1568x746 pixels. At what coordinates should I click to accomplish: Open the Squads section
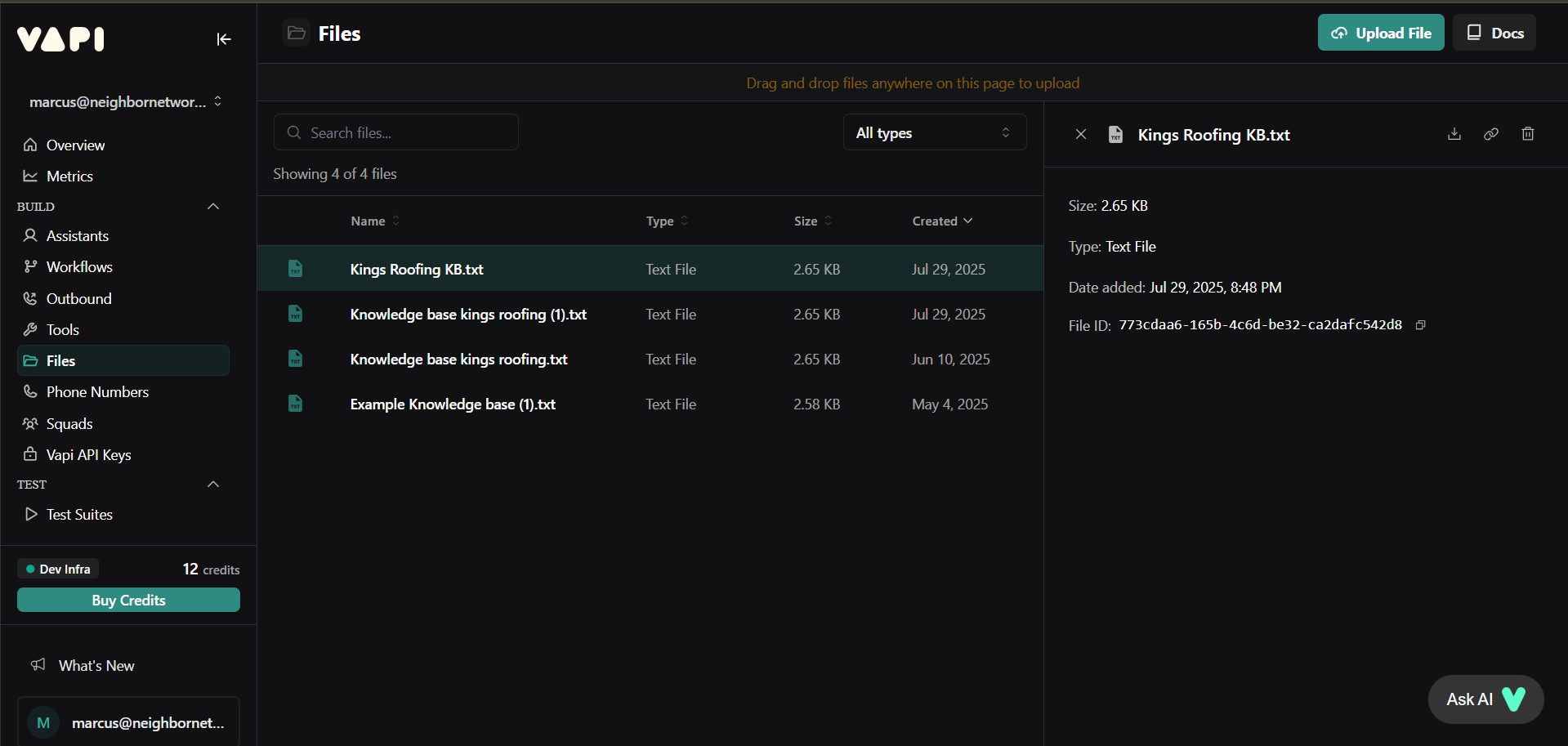(69, 423)
